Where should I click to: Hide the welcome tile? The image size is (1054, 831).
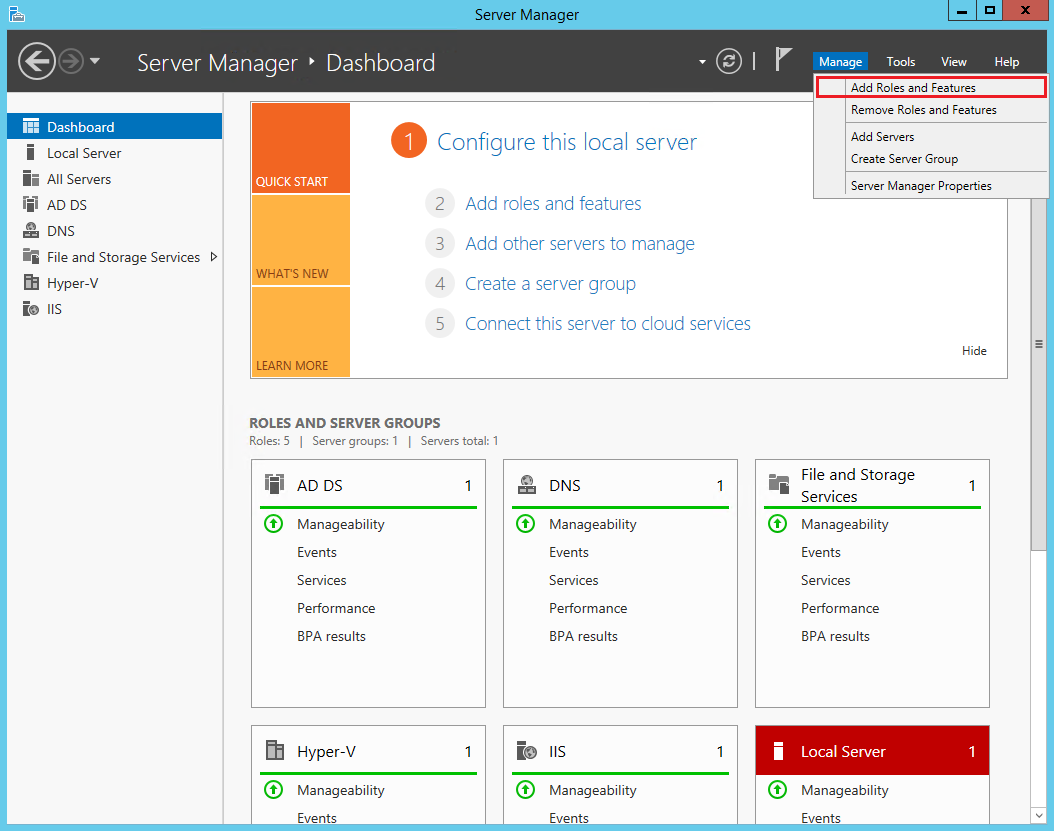(x=974, y=351)
